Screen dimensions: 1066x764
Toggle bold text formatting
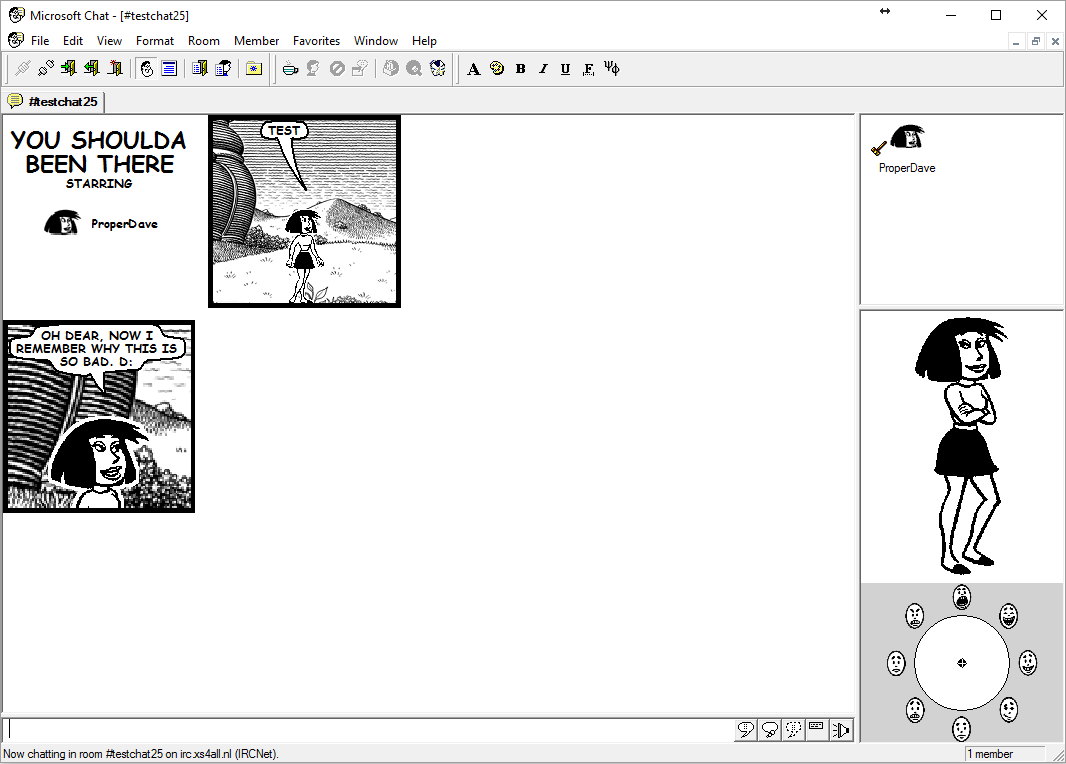[520, 69]
